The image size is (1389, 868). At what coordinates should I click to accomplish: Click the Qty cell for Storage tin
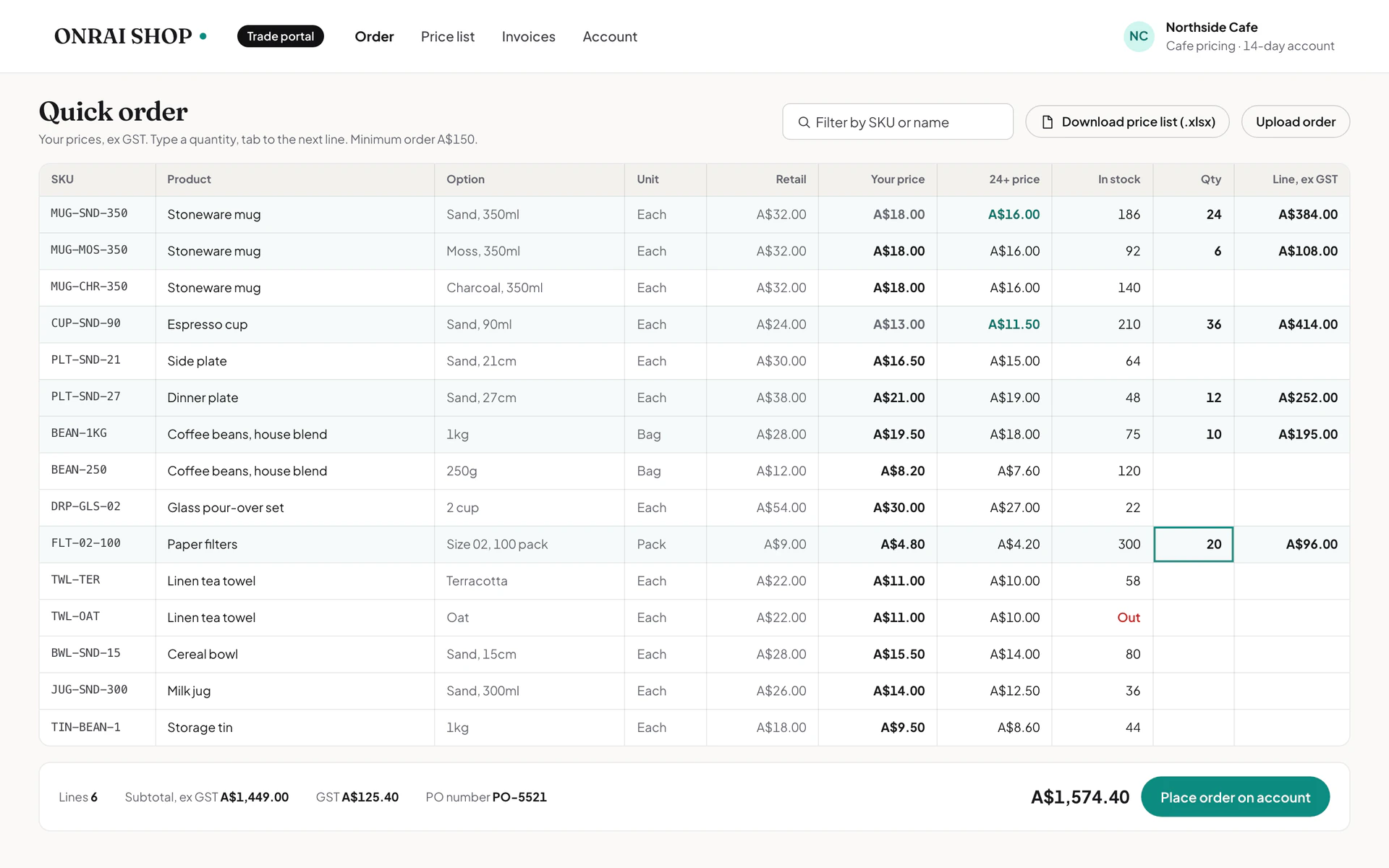point(1194,728)
